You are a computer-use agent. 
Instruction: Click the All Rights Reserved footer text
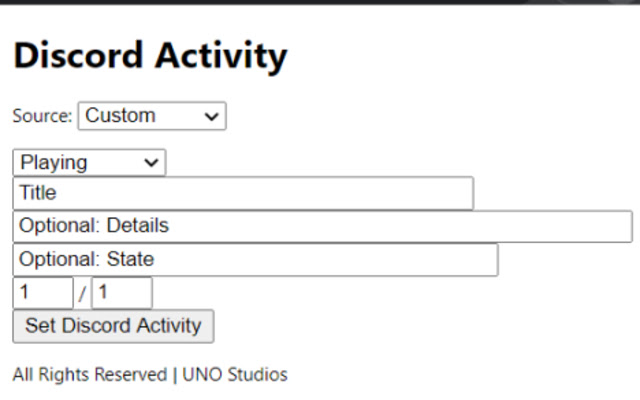(89, 375)
